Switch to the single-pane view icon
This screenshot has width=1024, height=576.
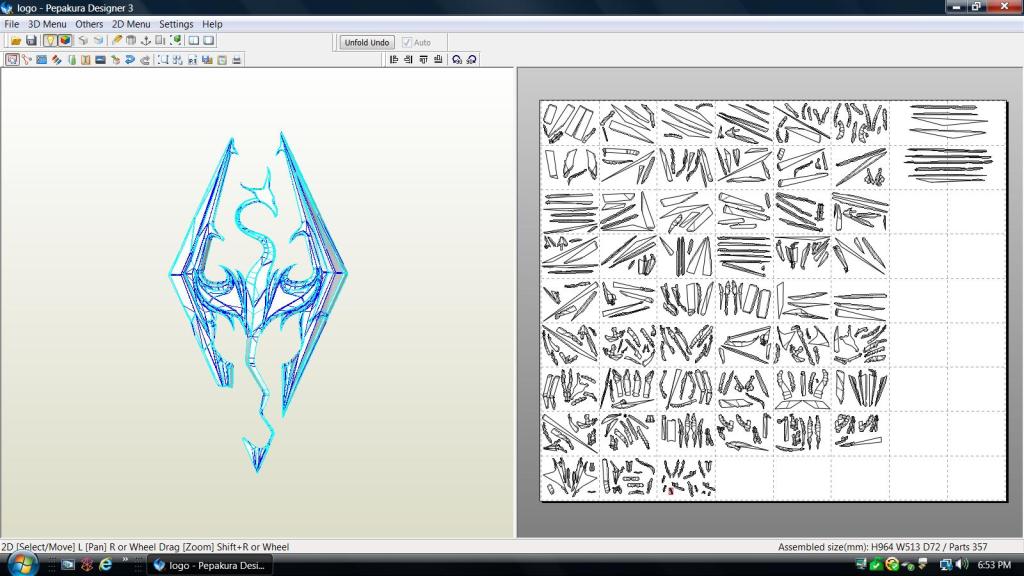[x=209, y=40]
